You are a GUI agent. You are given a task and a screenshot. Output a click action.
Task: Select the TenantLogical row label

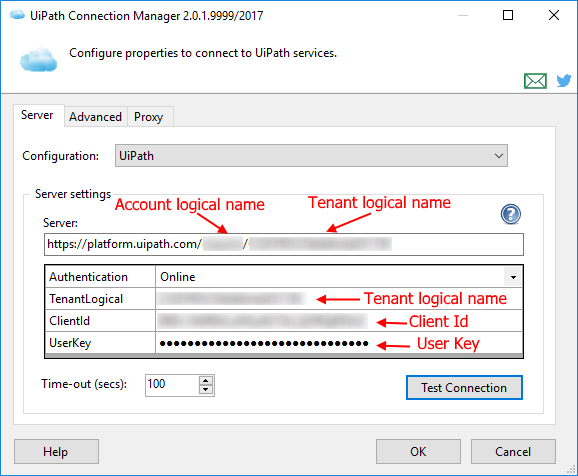pos(100,299)
